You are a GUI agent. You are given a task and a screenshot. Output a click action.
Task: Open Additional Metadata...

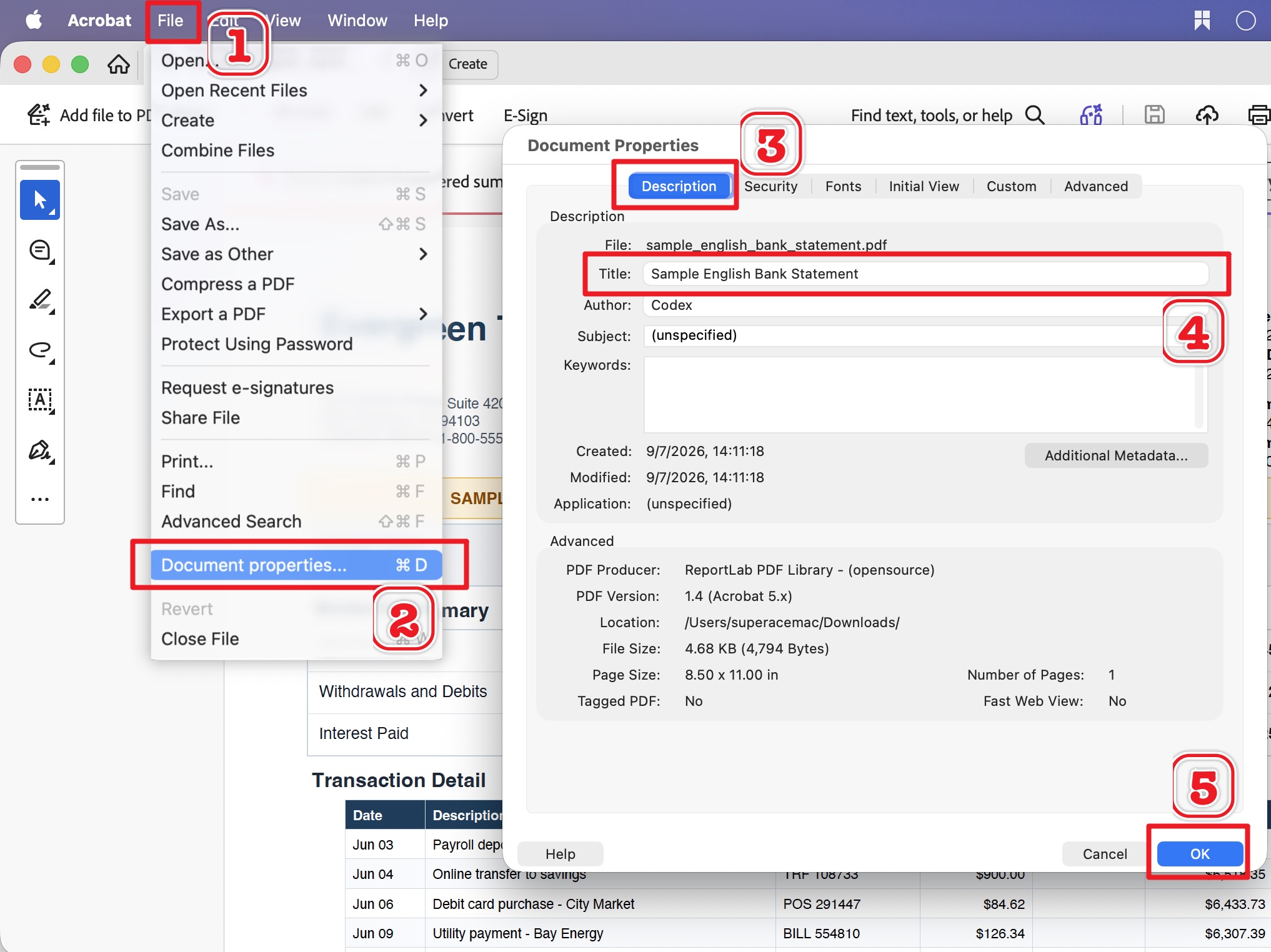(1116, 455)
